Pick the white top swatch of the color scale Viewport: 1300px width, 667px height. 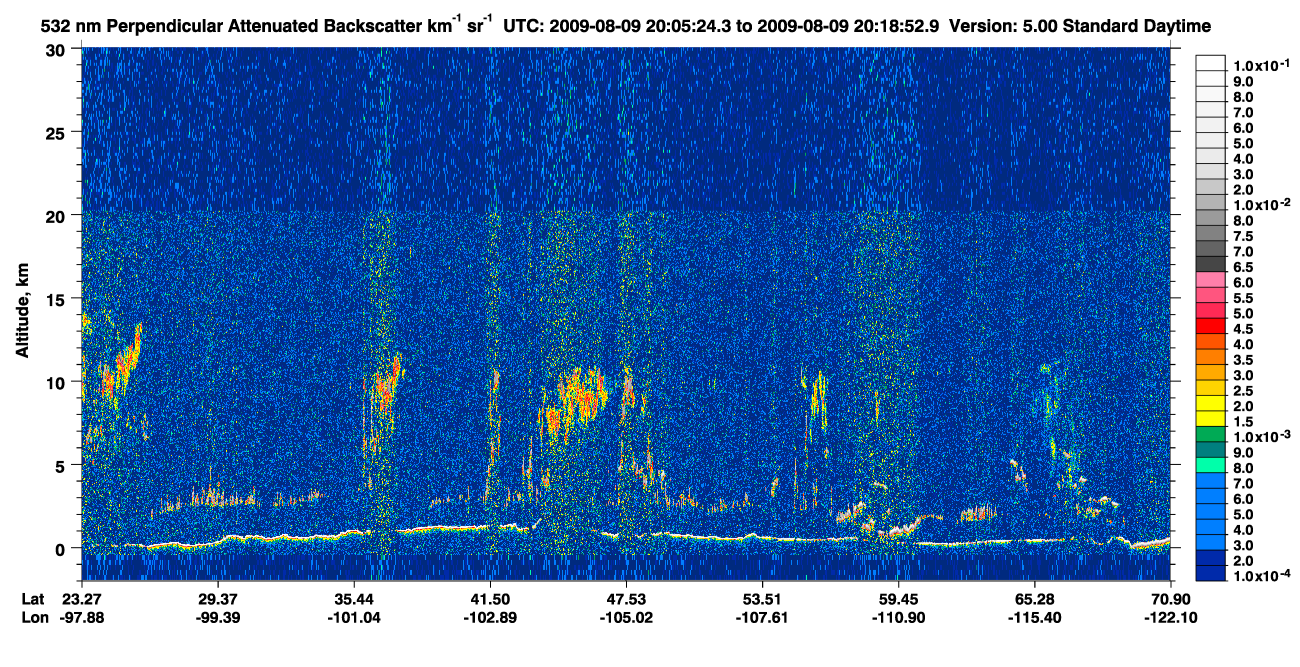tap(1210, 62)
